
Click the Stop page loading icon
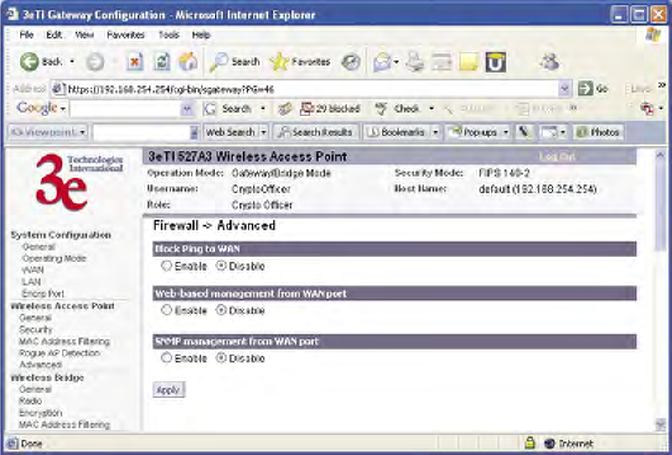click(x=135, y=62)
